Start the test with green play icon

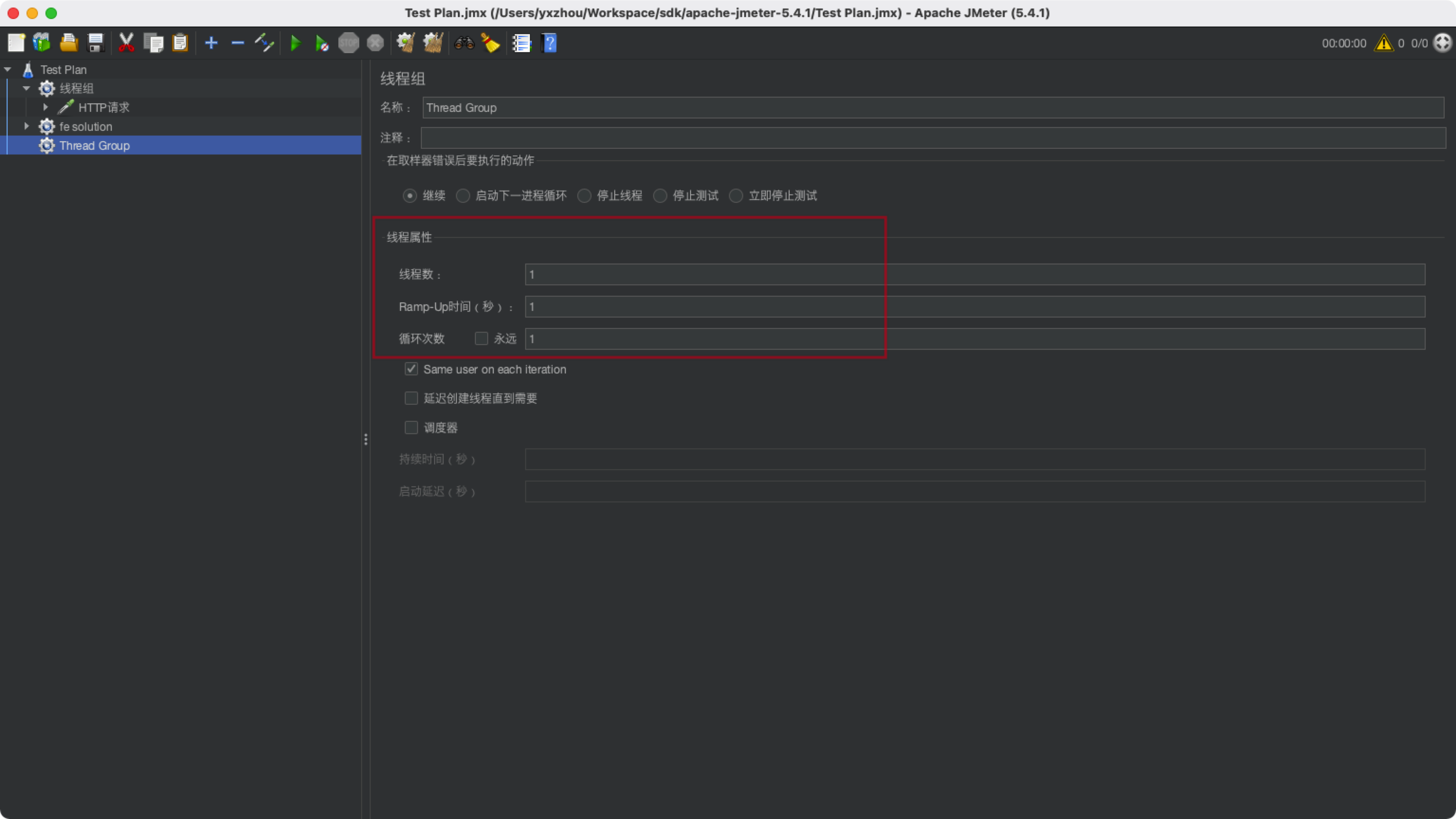295,43
